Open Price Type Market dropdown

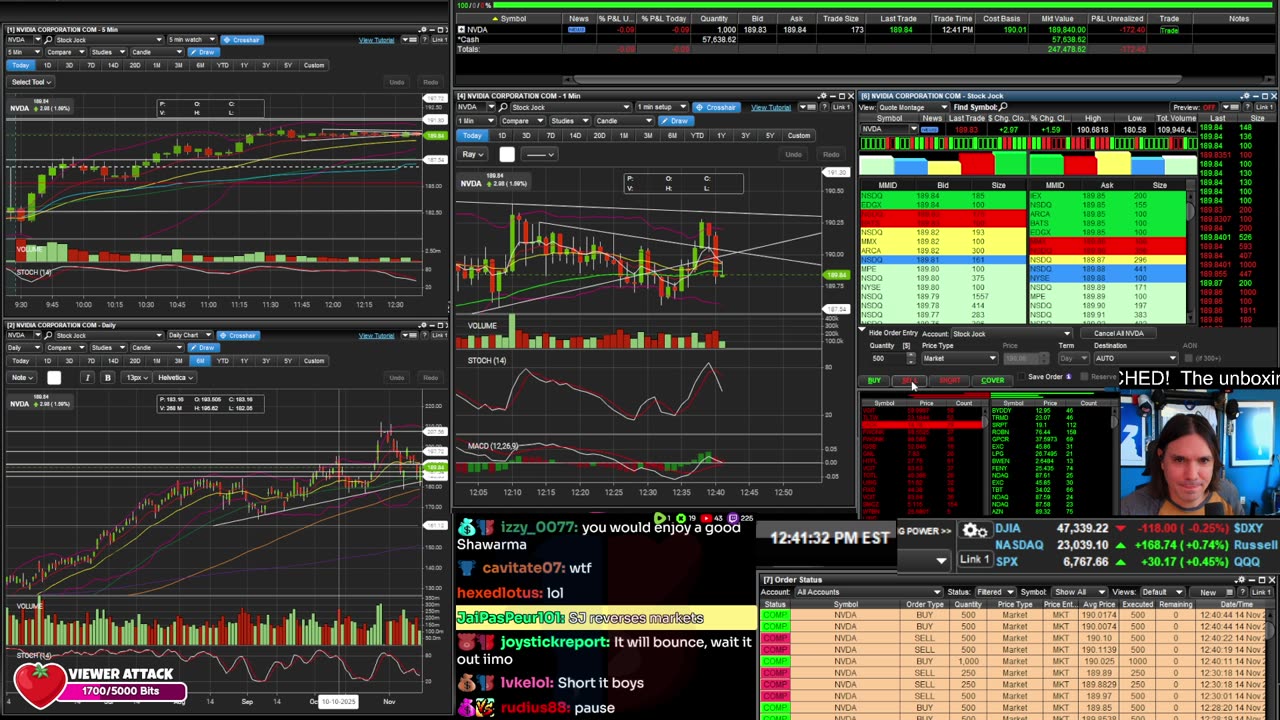[960, 358]
